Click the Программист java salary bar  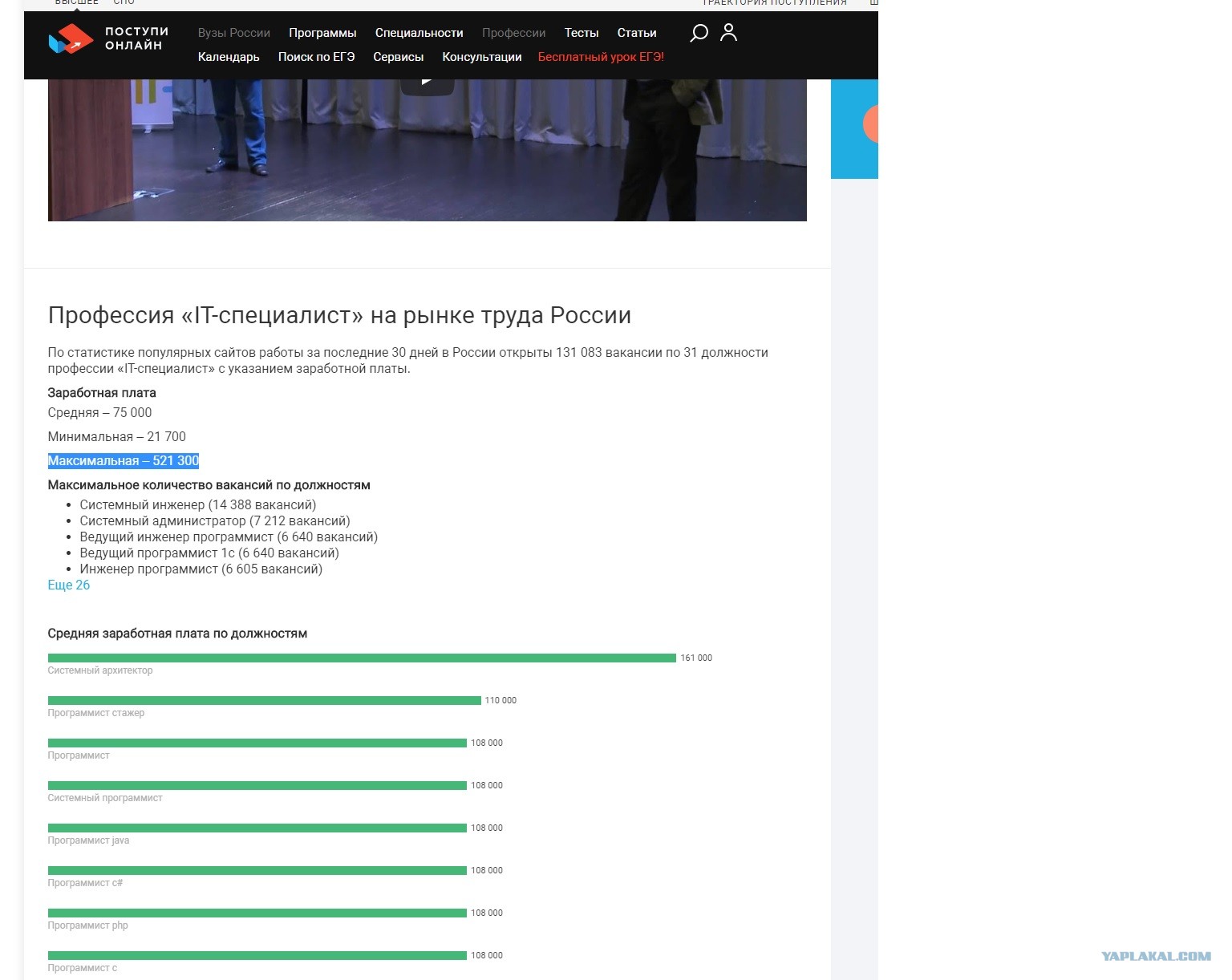(257, 828)
